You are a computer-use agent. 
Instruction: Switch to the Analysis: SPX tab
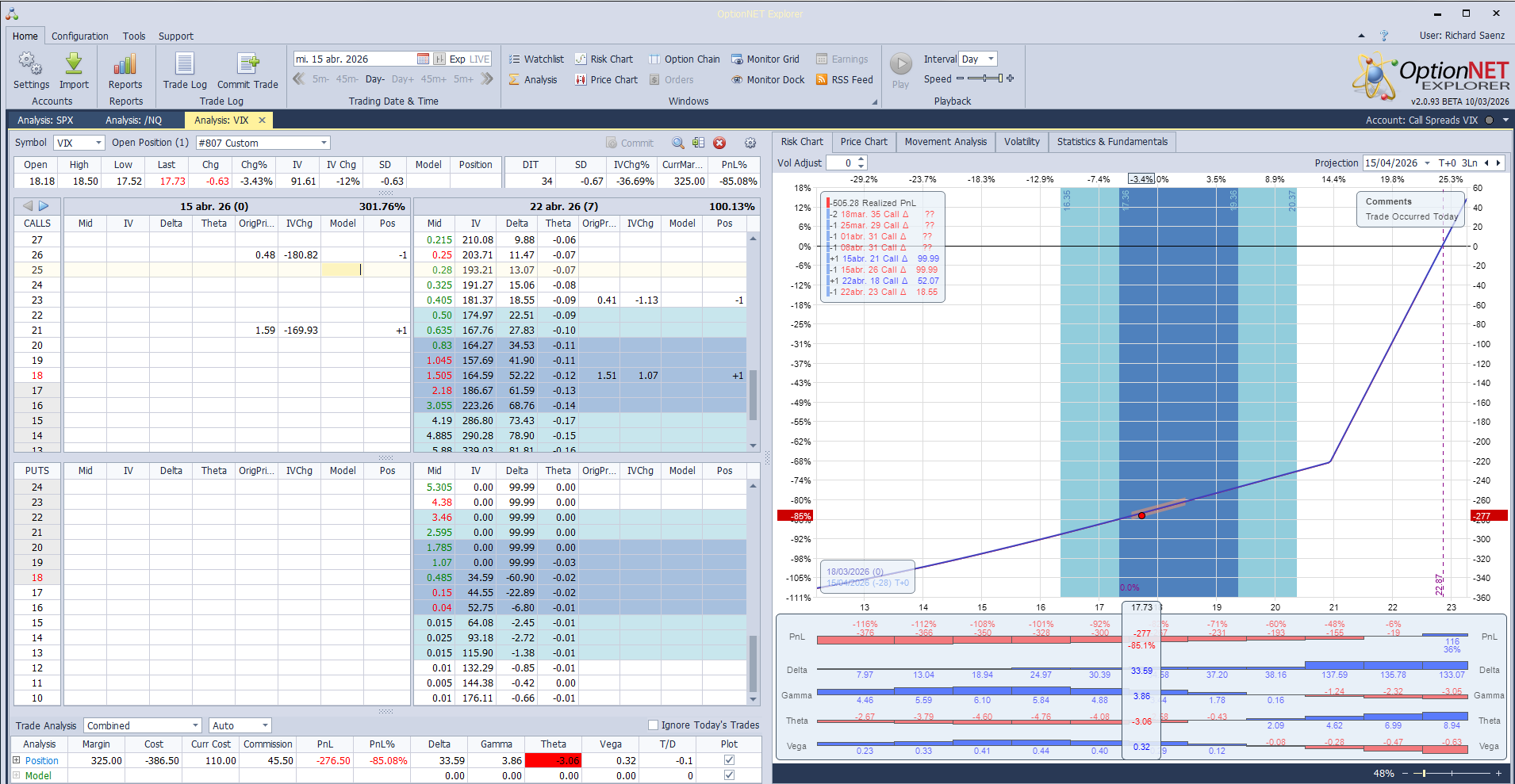point(44,120)
